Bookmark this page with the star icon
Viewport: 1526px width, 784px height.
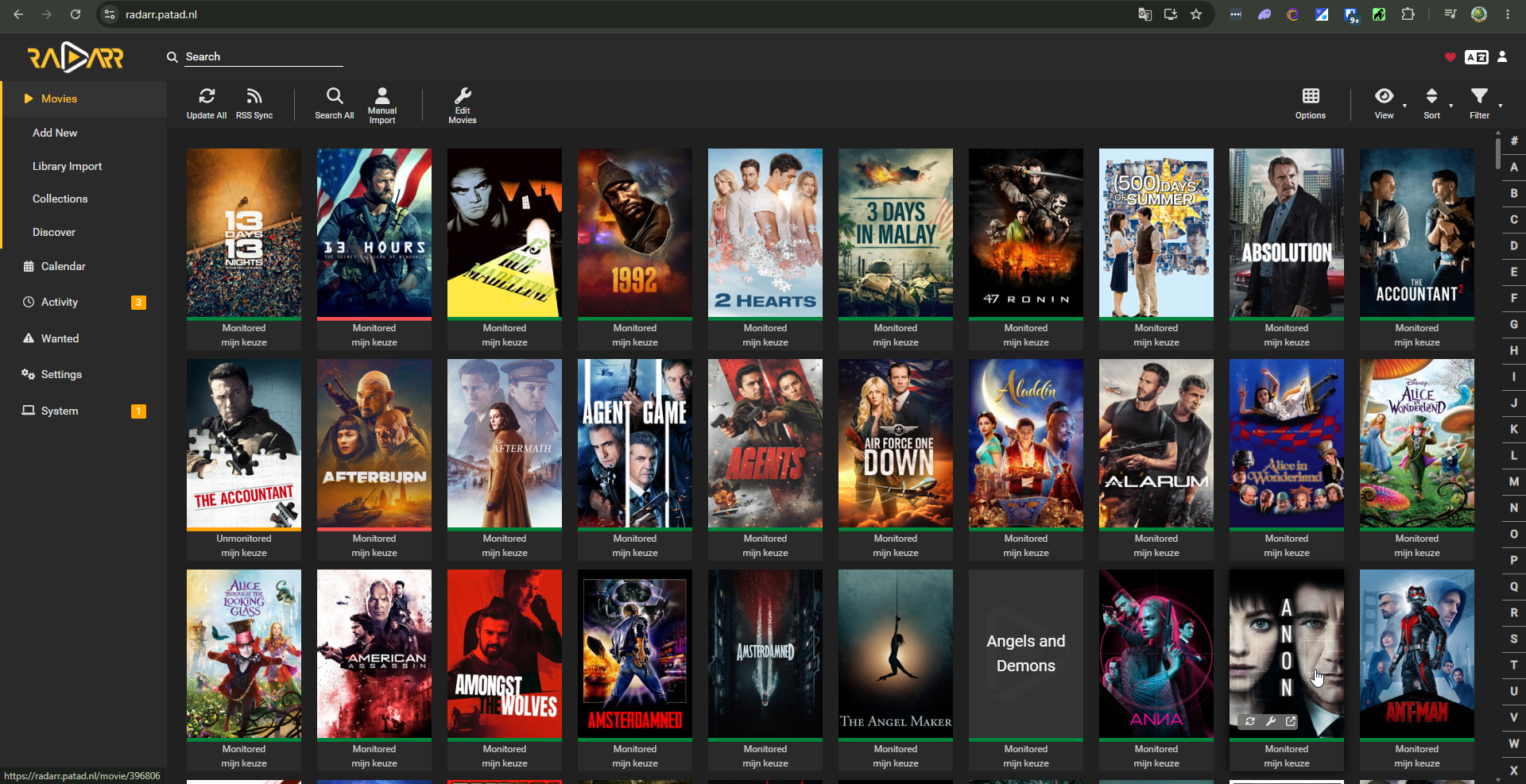pyautogui.click(x=1196, y=14)
